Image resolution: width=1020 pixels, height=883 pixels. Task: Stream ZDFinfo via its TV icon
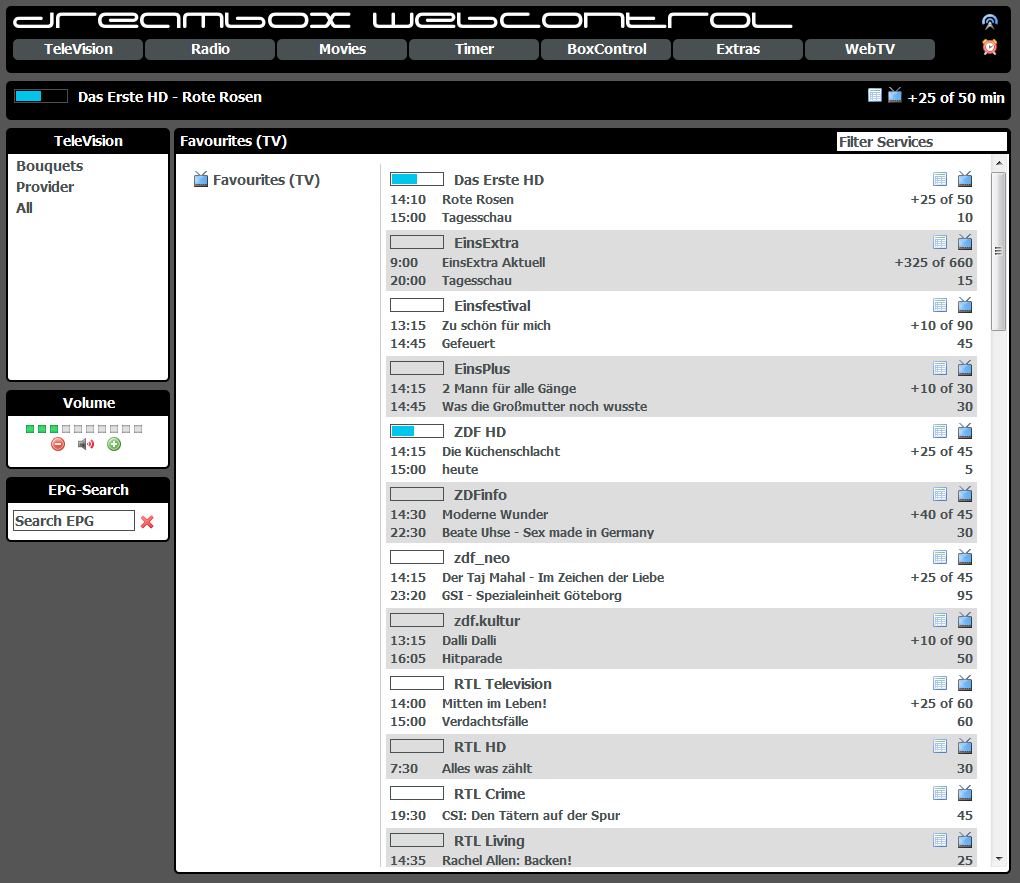pos(965,493)
